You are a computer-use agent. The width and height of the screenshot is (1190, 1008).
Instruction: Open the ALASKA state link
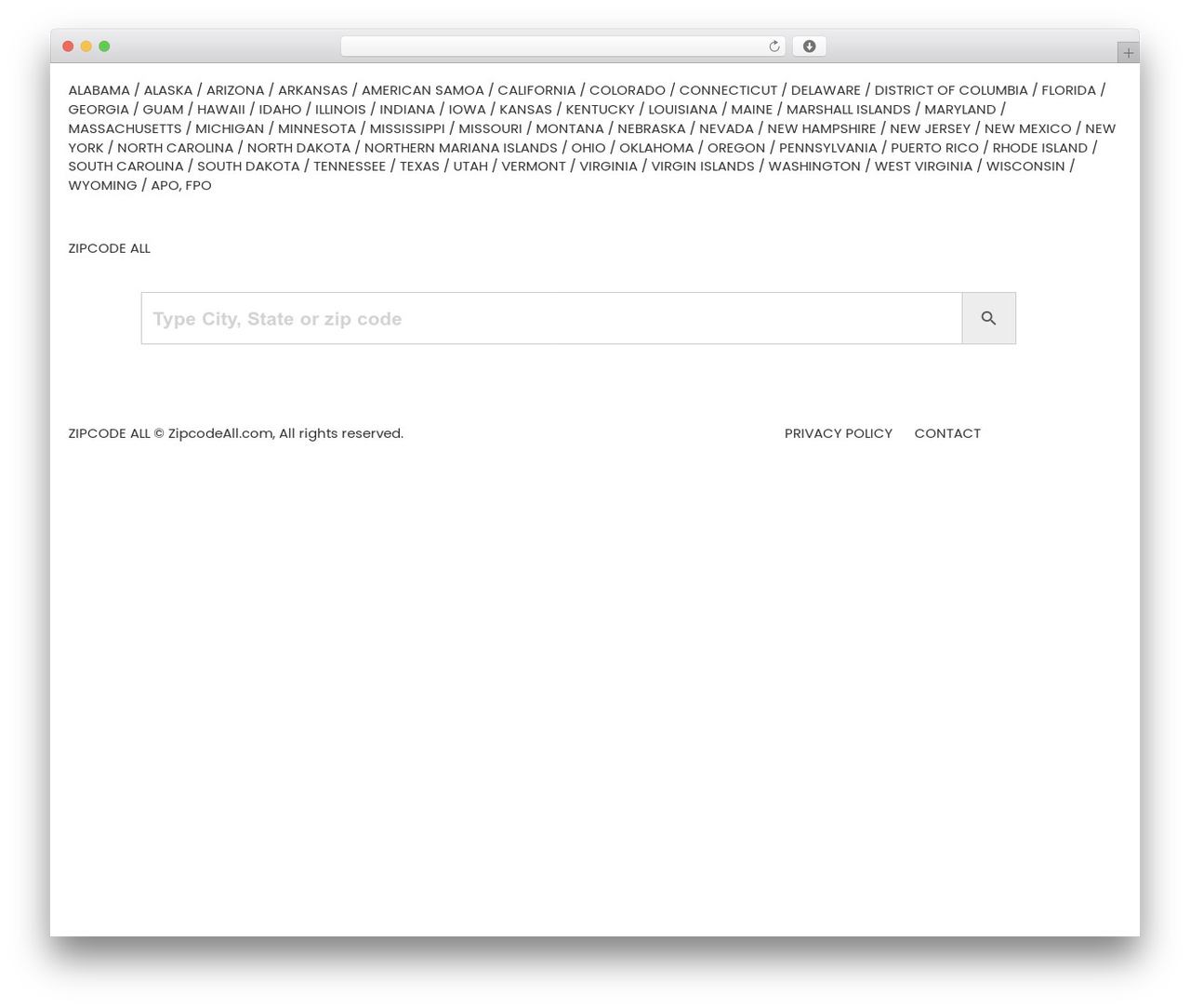click(x=167, y=90)
